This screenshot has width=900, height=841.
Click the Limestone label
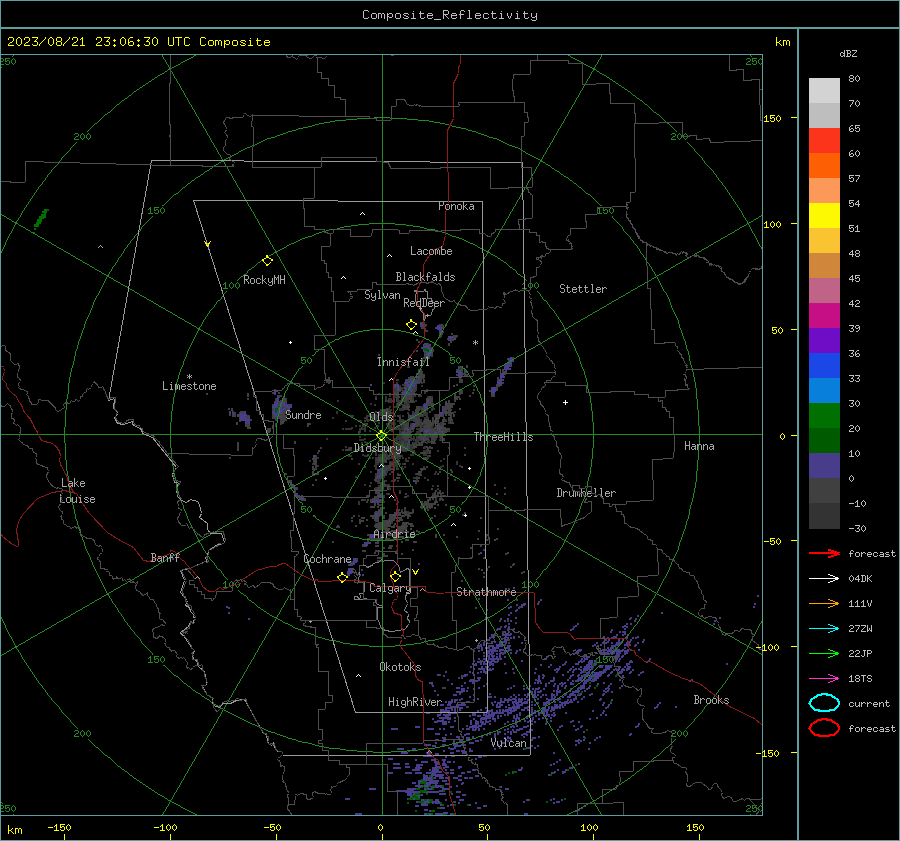tap(189, 386)
